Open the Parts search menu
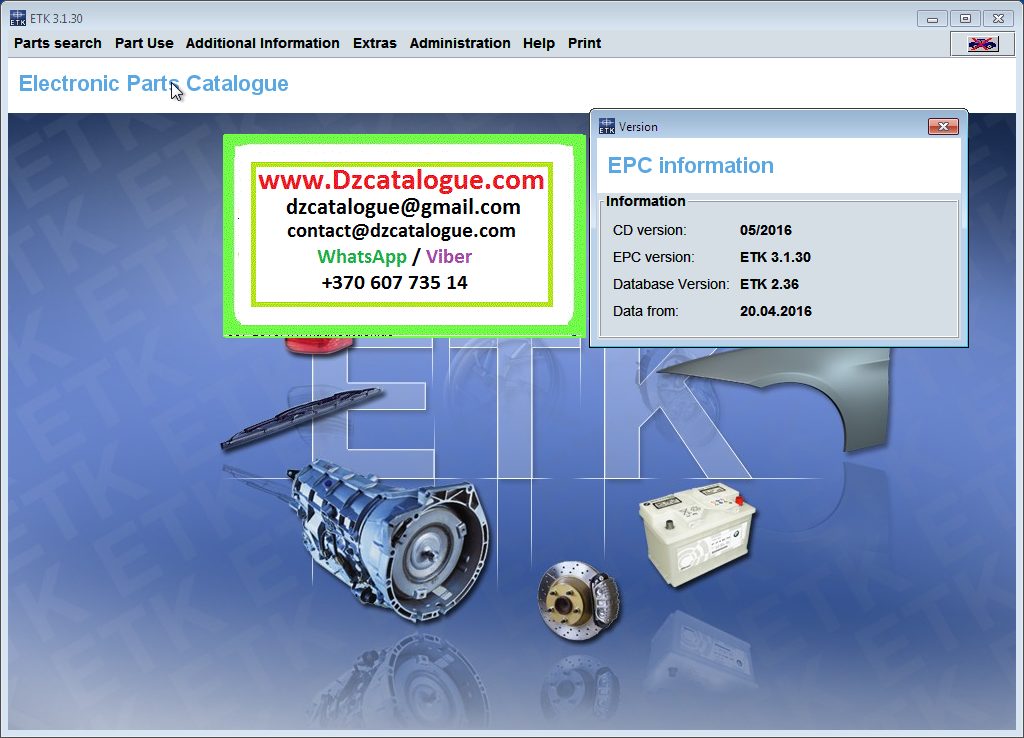Screen dimensions: 1024x738 pos(57,43)
